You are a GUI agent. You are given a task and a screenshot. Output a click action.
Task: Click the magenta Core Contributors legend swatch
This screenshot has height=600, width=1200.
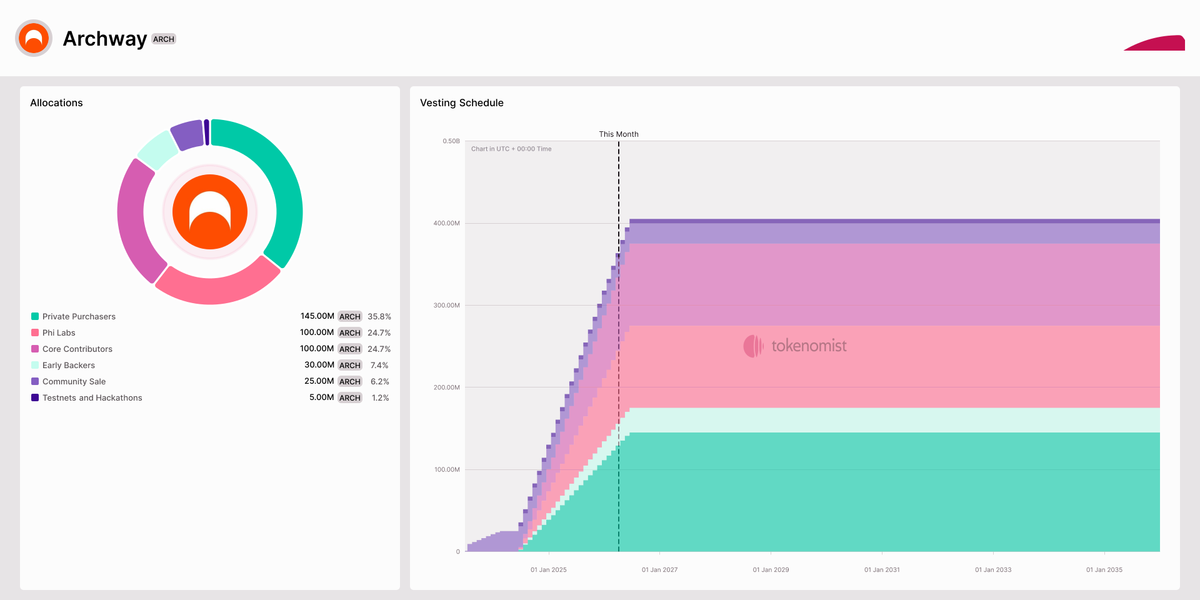click(34, 348)
